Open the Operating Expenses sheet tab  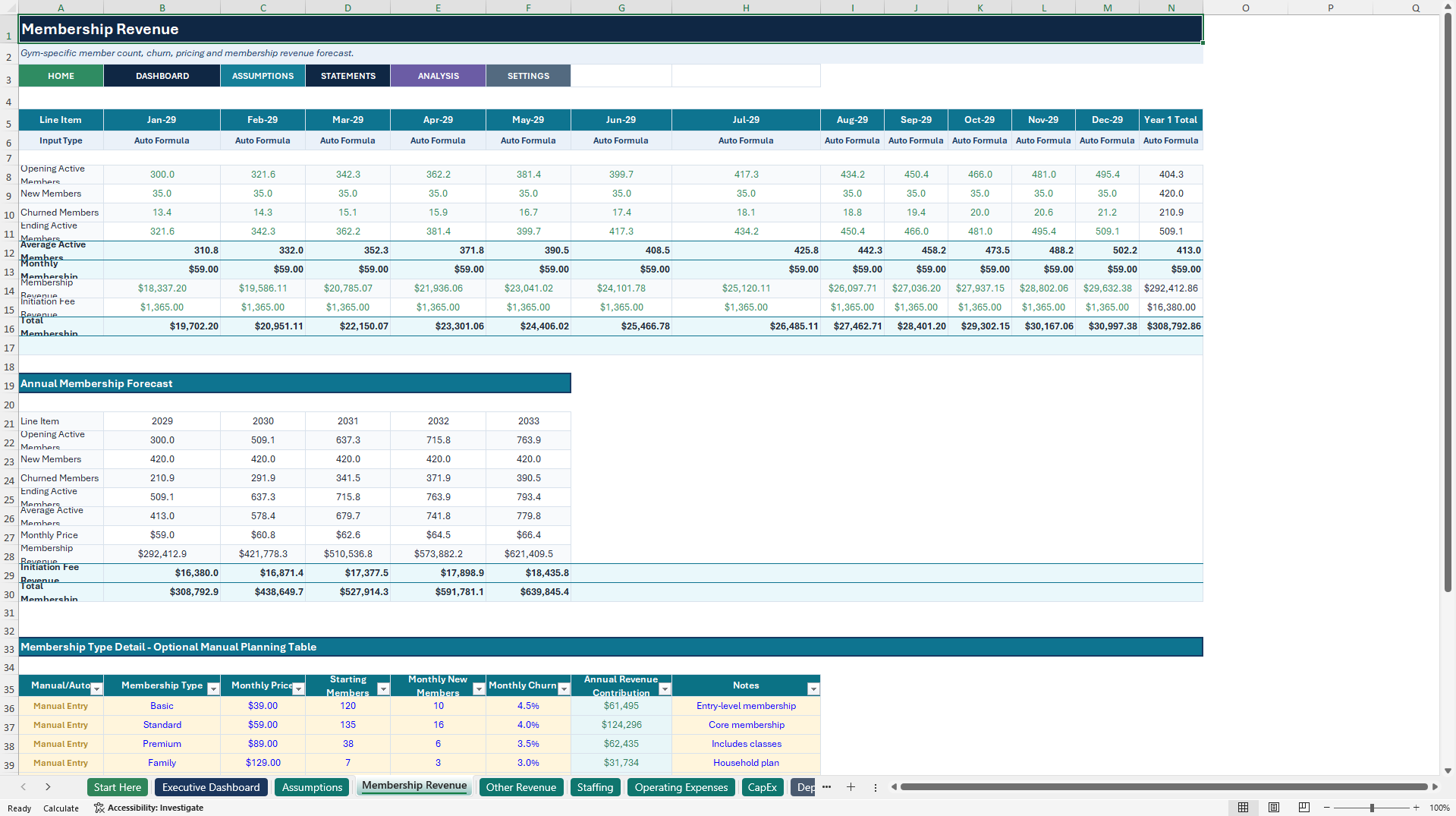pyautogui.click(x=681, y=787)
